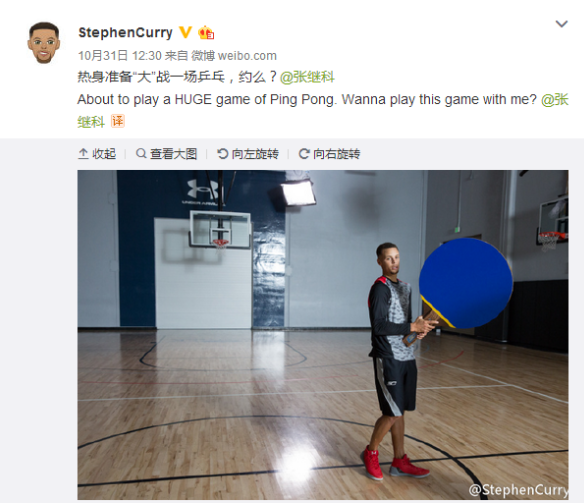The width and height of the screenshot is (584, 503).
Task: Expand the post options chevron menu
Action: (x=561, y=24)
